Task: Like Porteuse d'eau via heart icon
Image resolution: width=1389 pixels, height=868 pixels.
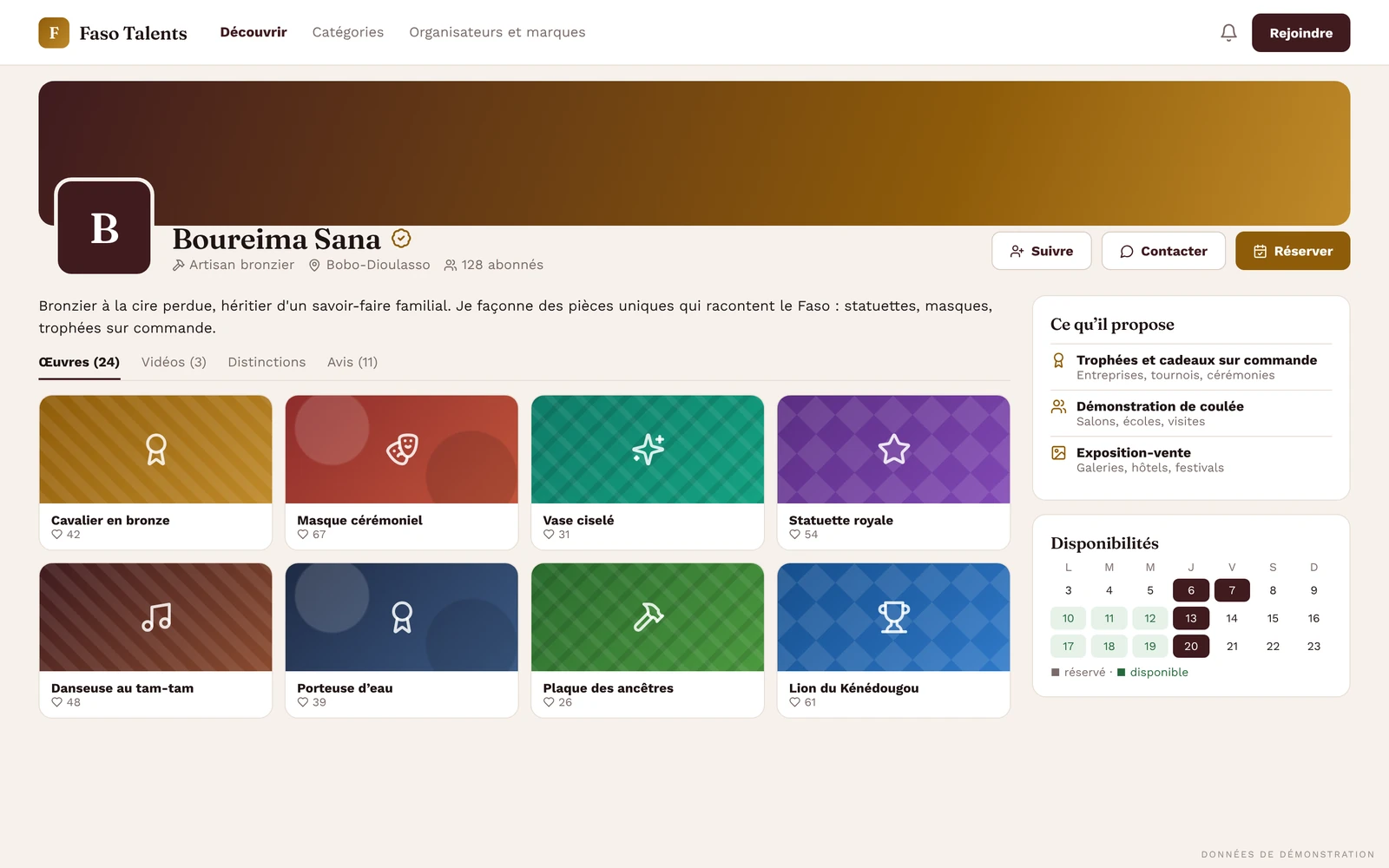Action: pyautogui.click(x=303, y=702)
